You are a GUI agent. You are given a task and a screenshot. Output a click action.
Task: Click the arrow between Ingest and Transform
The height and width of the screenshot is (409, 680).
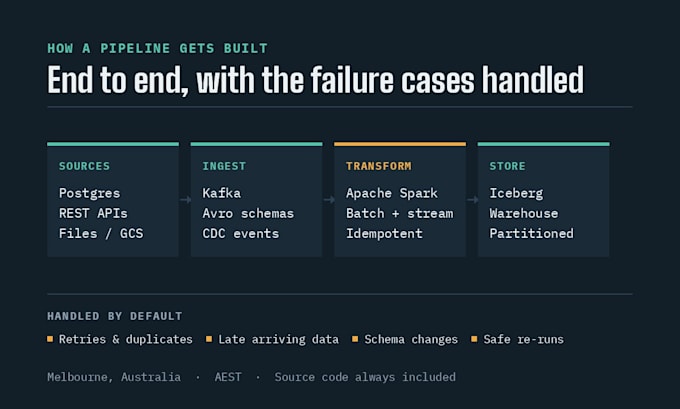(329, 200)
